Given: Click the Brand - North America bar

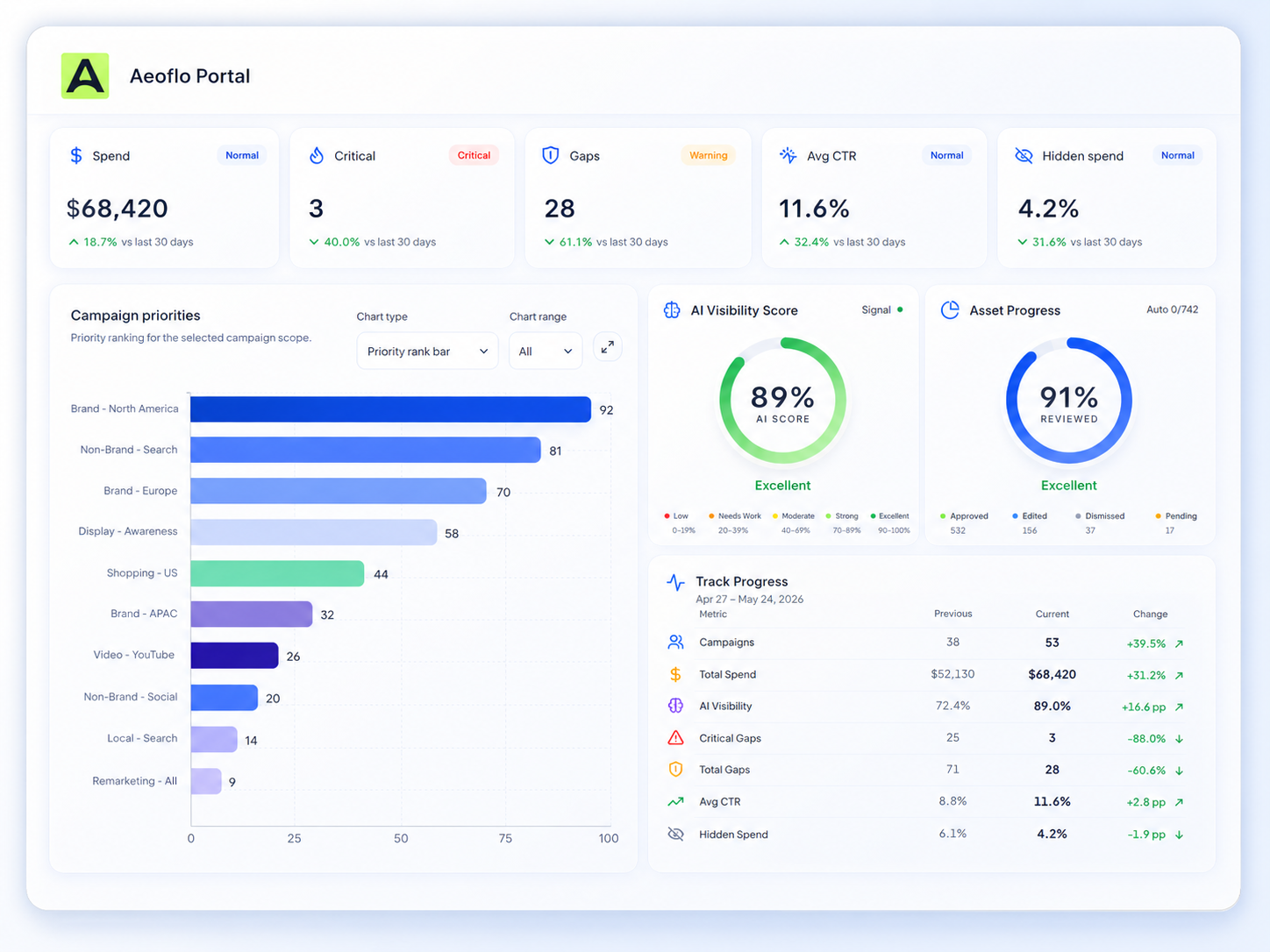Looking at the screenshot, I should (x=390, y=409).
